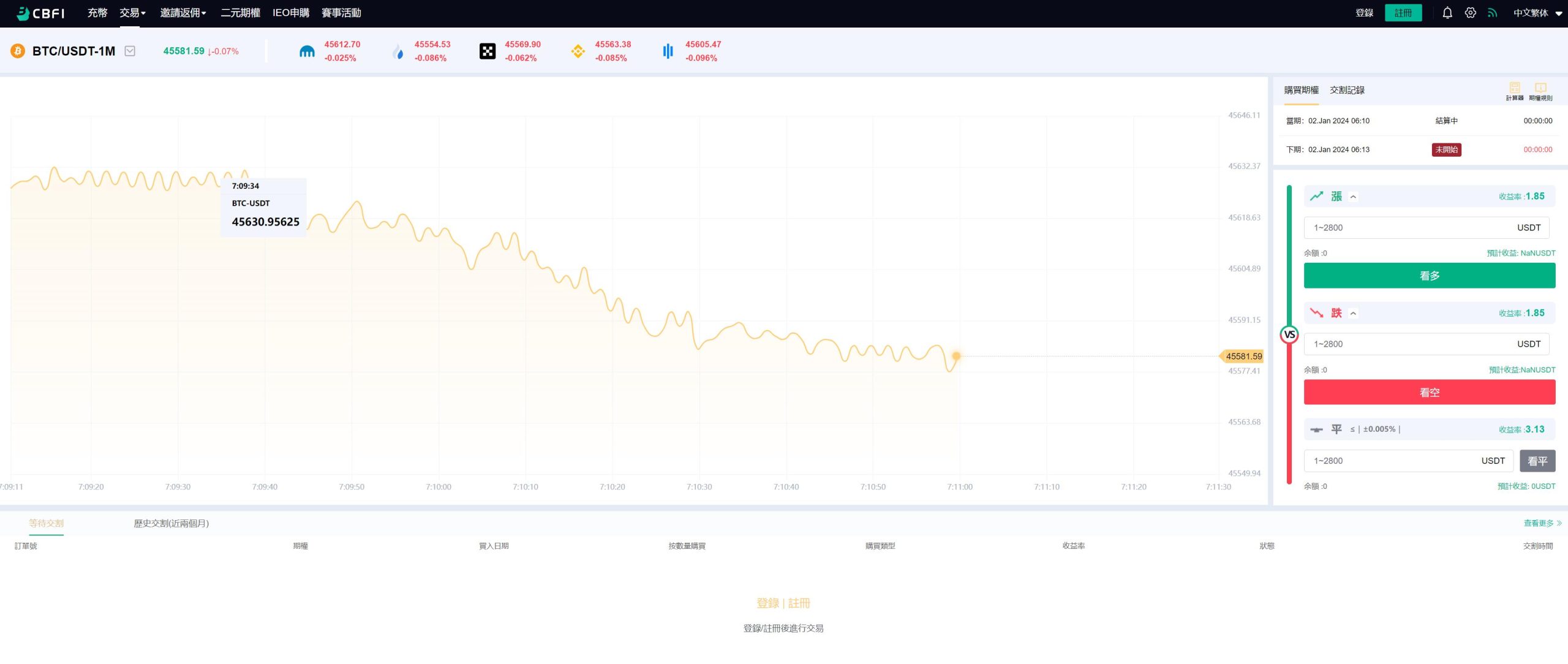The width and height of the screenshot is (1568, 664).
Task: Click the OKX exchange price icon
Action: pyautogui.click(x=488, y=51)
